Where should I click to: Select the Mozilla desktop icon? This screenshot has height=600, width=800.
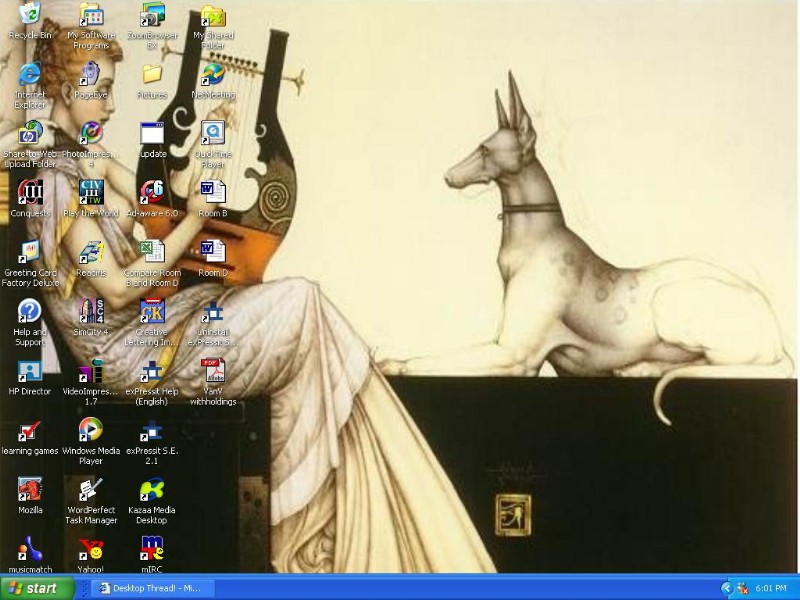30,490
